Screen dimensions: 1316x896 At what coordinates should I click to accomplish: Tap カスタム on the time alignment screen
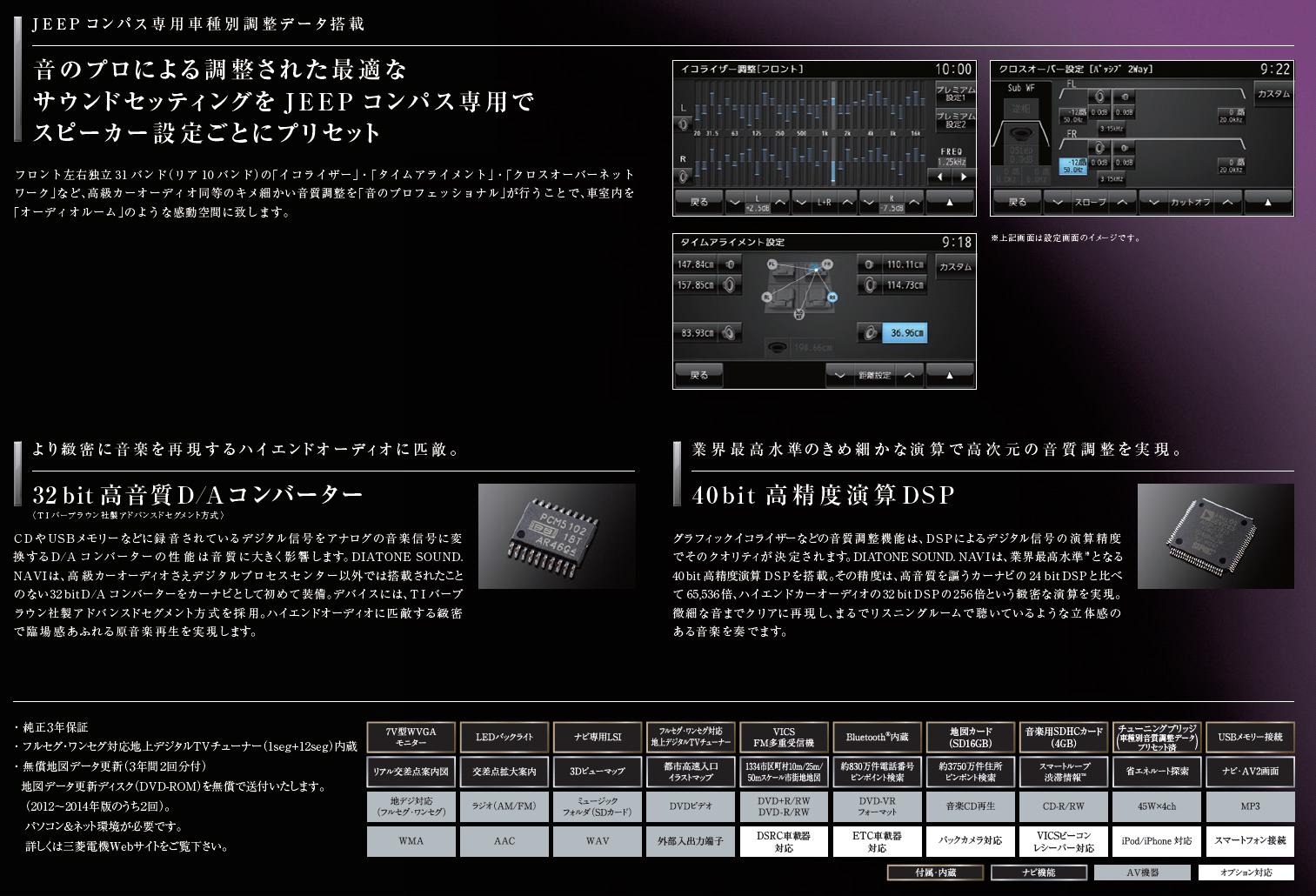956,267
